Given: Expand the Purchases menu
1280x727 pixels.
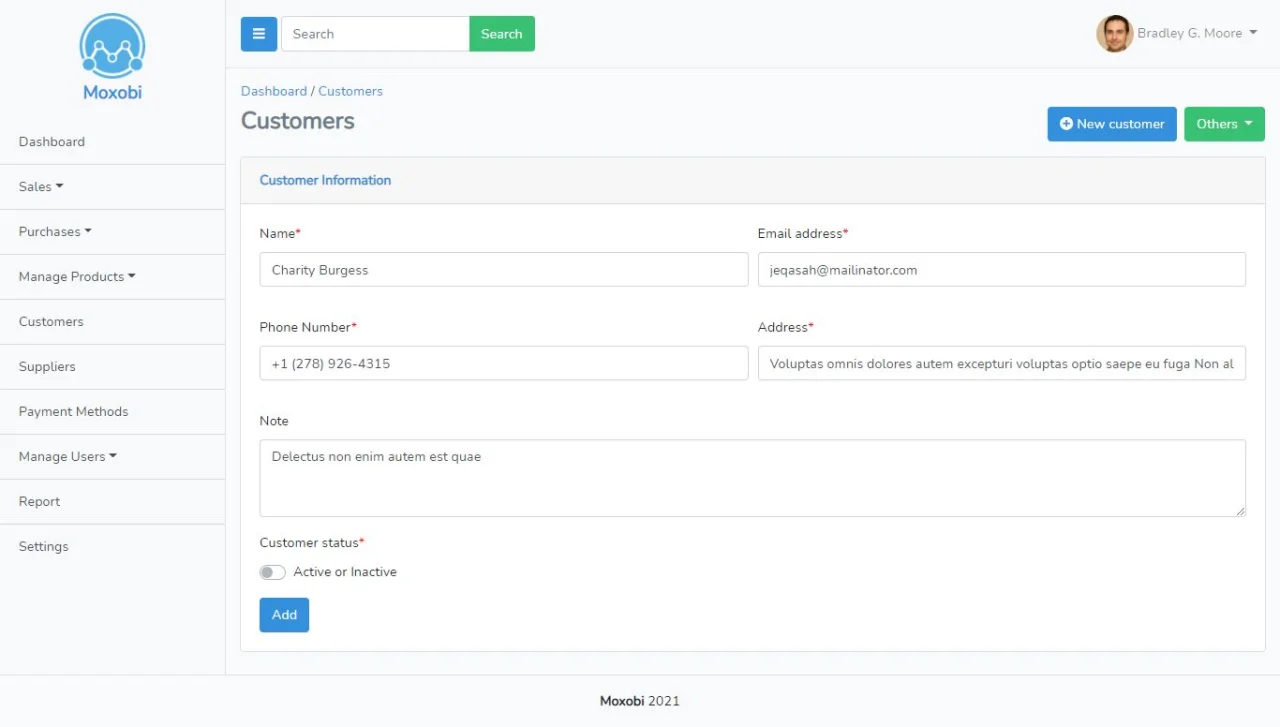Looking at the screenshot, I should pyautogui.click(x=55, y=232).
